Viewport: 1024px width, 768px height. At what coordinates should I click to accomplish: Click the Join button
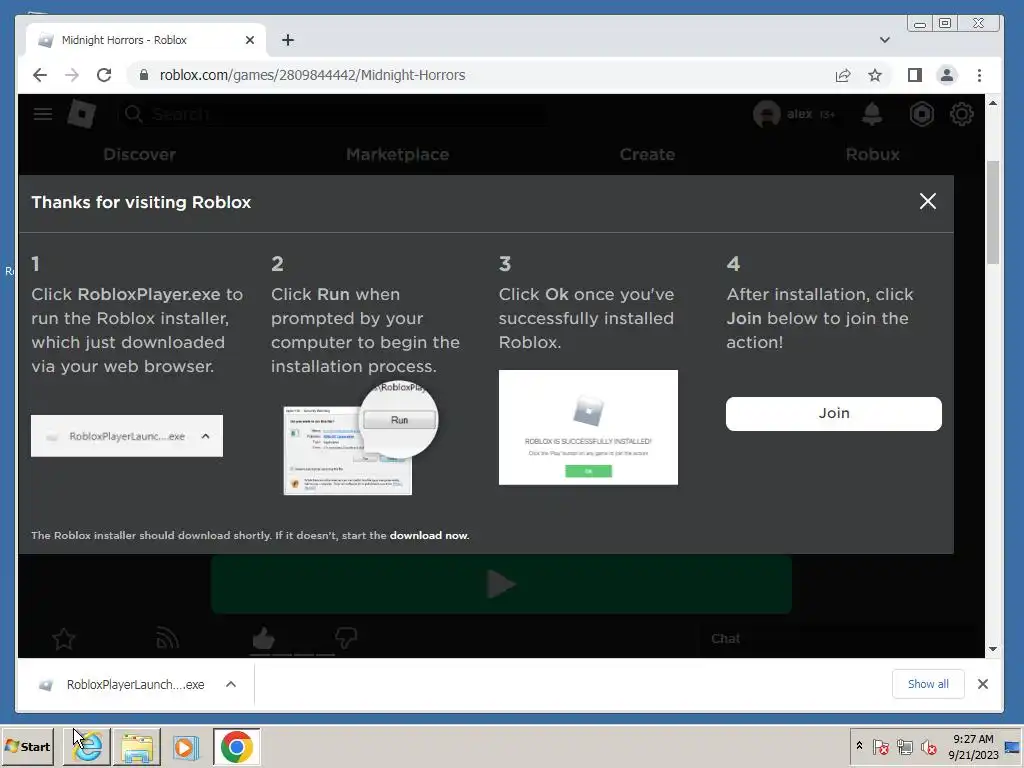834,413
